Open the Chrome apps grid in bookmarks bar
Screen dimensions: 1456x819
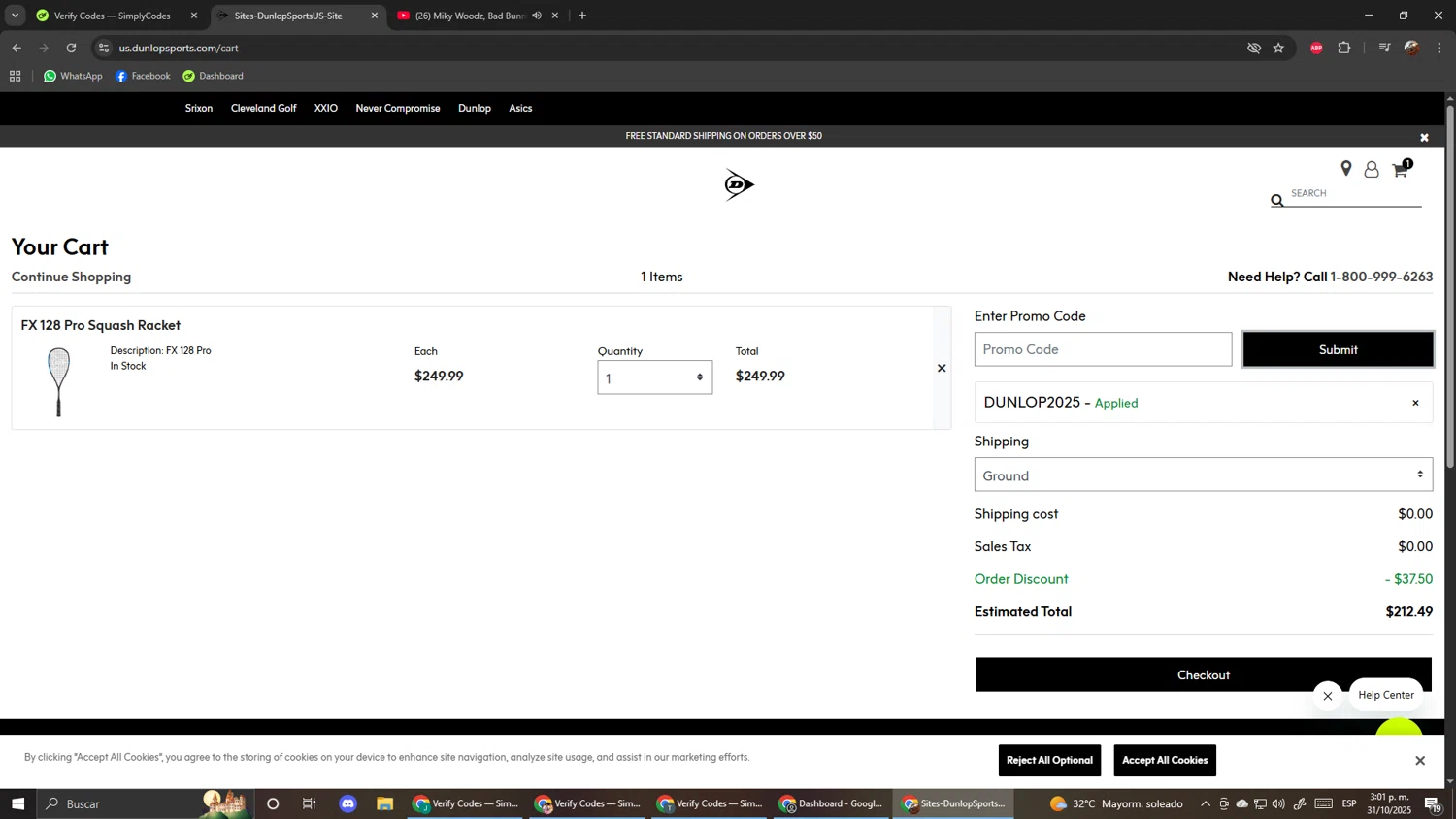click(15, 76)
